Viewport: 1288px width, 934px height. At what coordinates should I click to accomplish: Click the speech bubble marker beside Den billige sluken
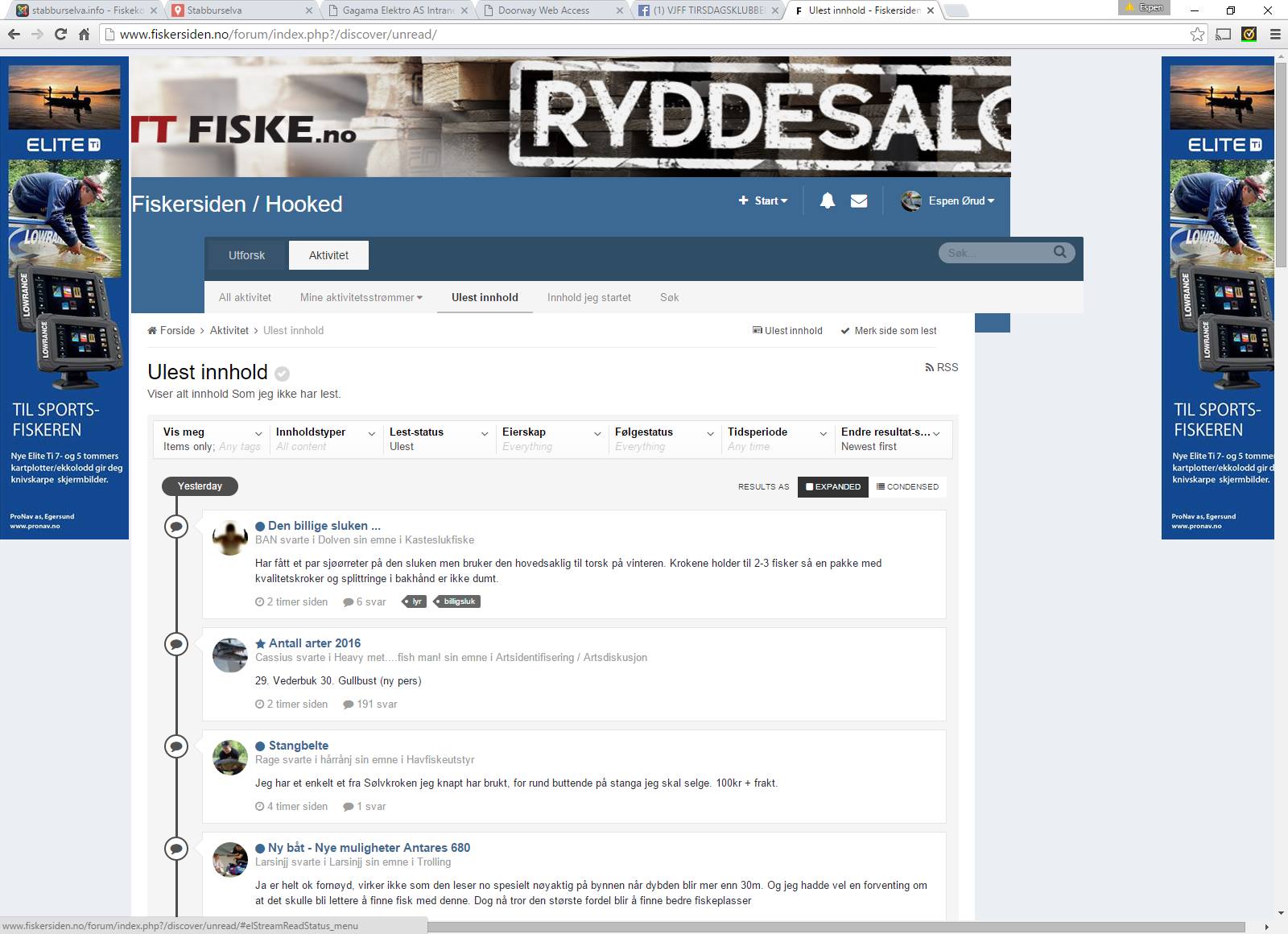pos(176,527)
